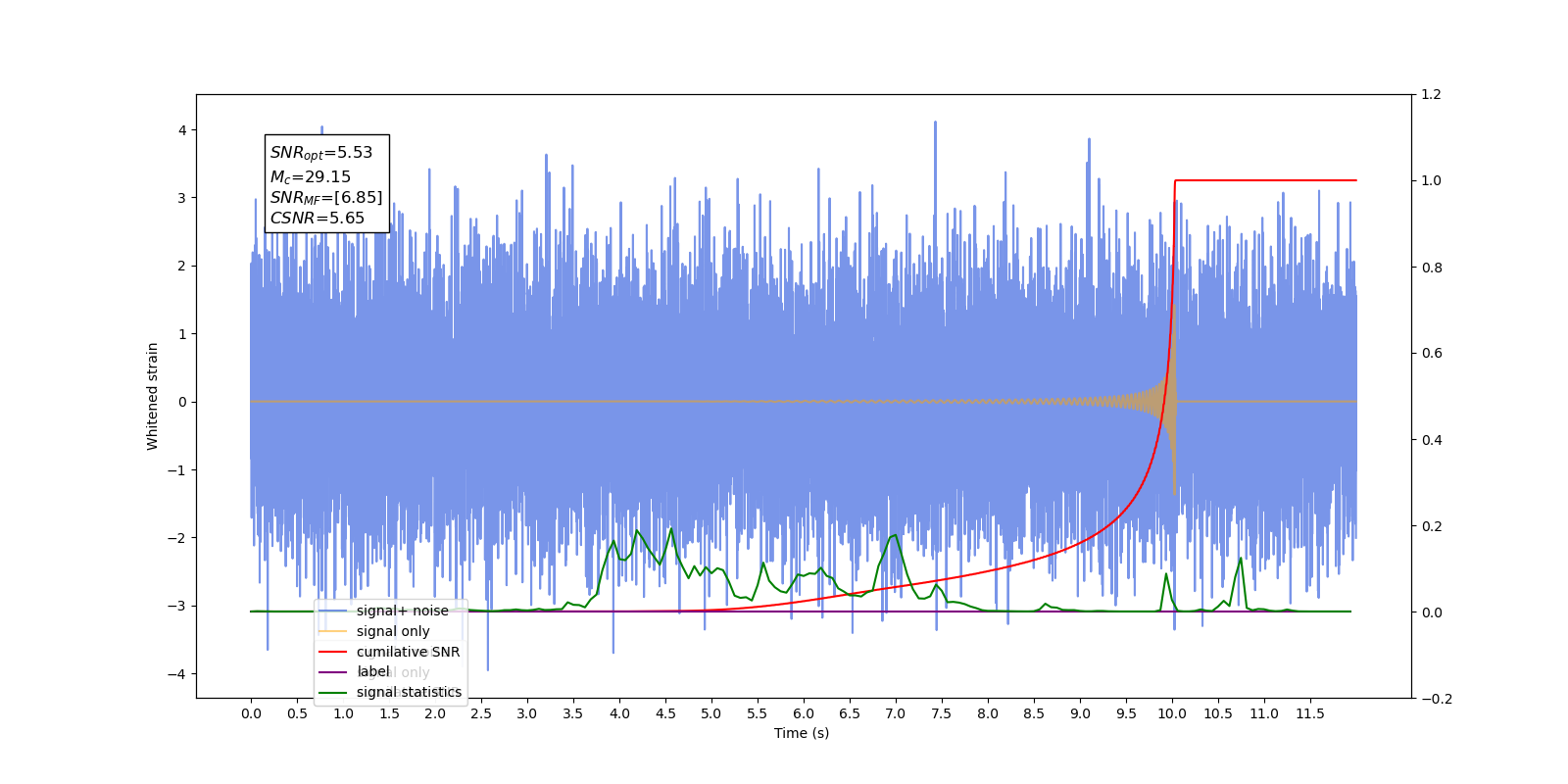Viewport: 1568px width, 784px height.
Task: Click the SNRopt=5.53 annotation text
Action: [321, 153]
